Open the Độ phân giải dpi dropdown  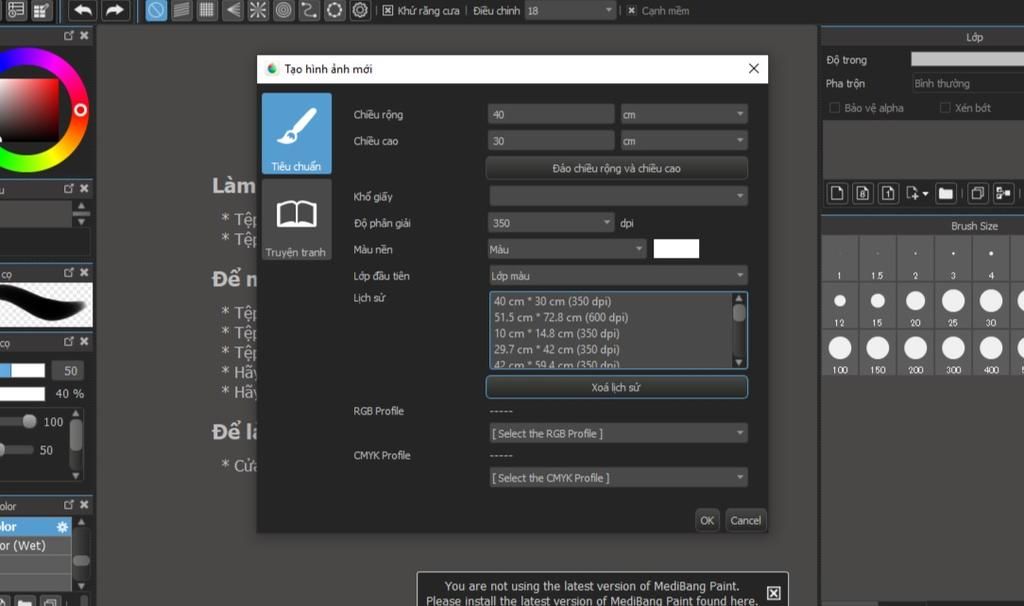(551, 223)
